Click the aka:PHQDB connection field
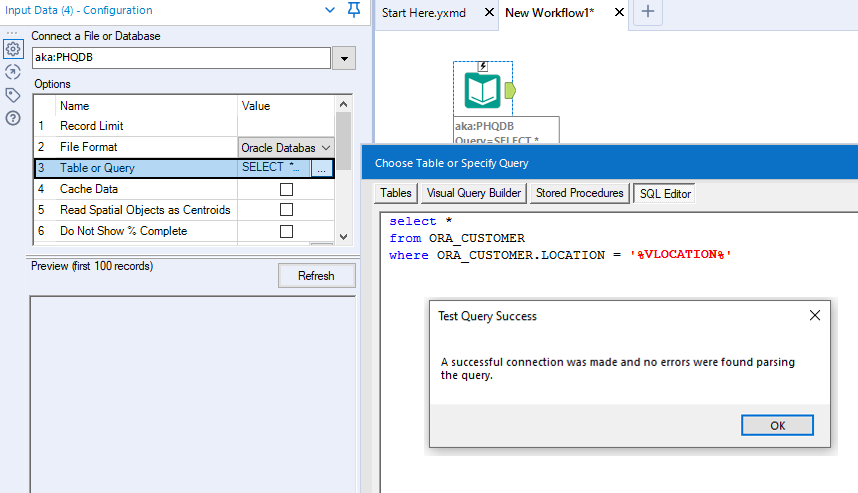 [182, 58]
